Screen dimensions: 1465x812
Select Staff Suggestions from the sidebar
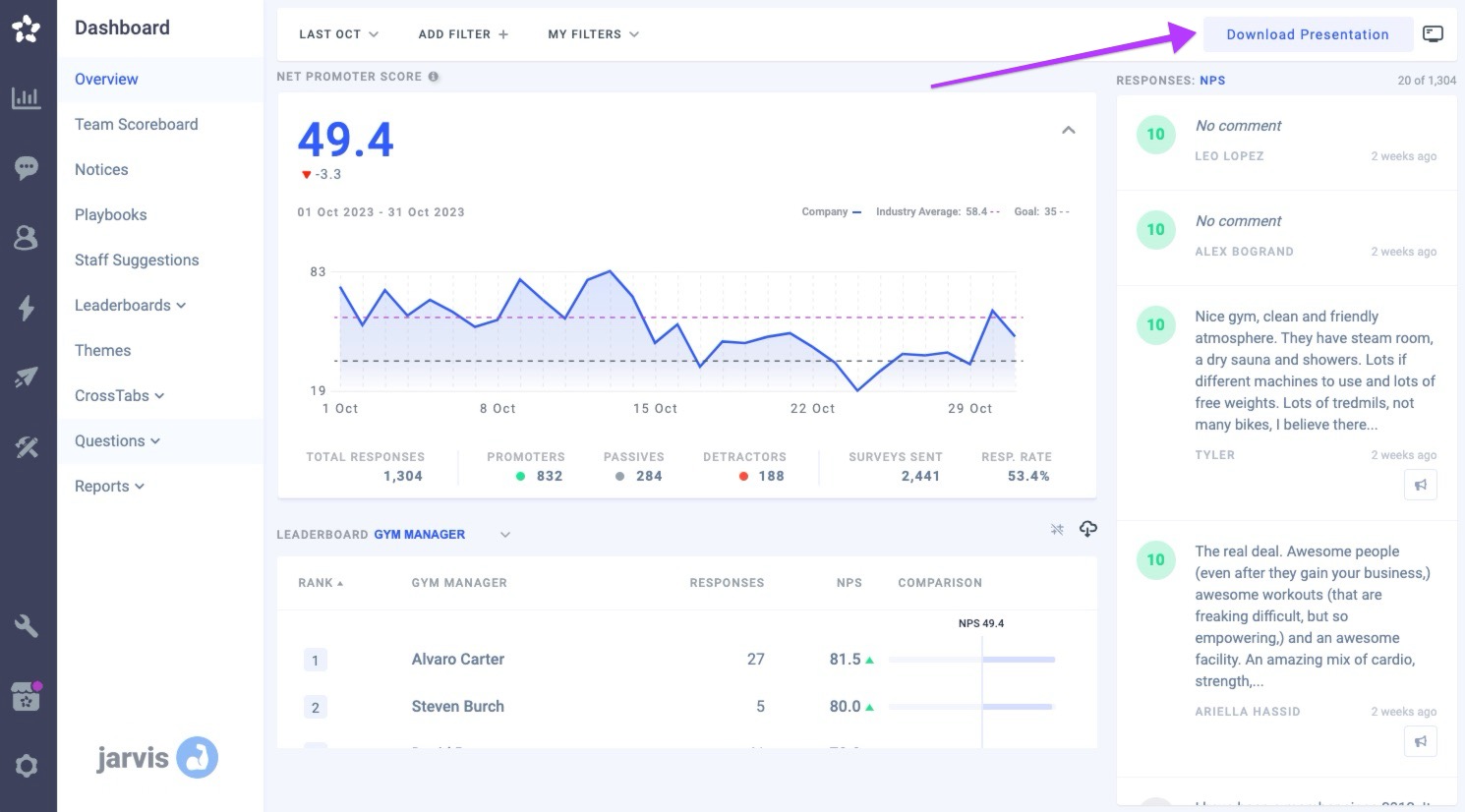click(137, 261)
